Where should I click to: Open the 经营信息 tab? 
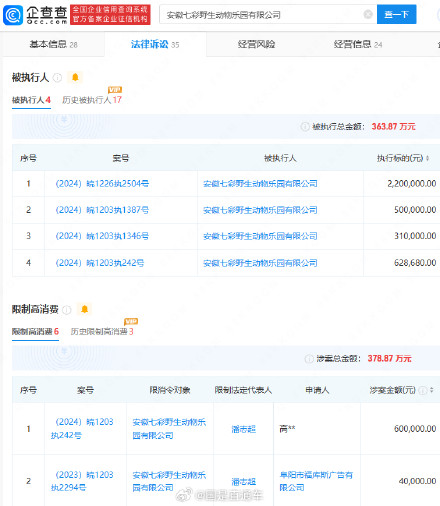click(x=358, y=44)
